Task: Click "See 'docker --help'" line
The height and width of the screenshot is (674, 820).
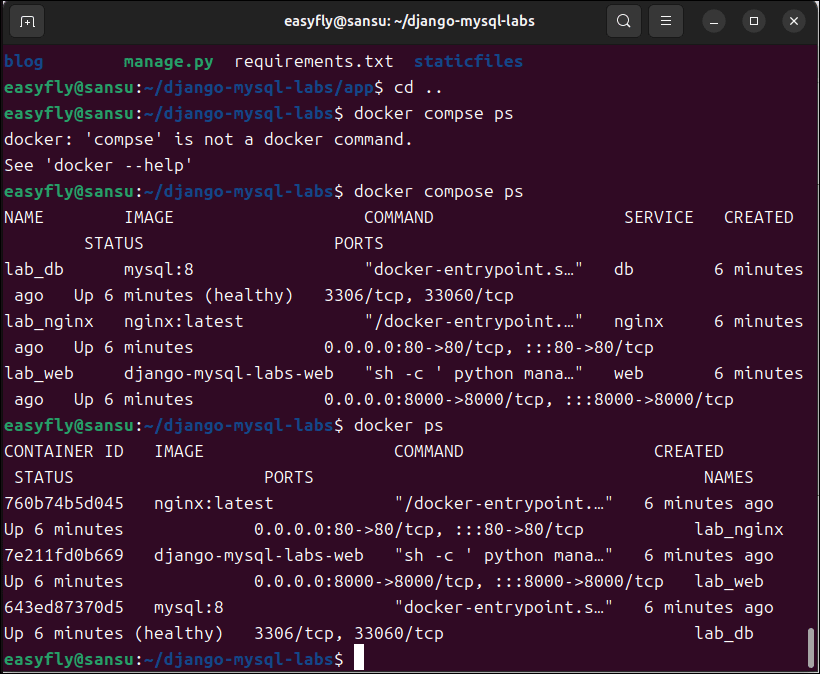Action: [98, 166]
